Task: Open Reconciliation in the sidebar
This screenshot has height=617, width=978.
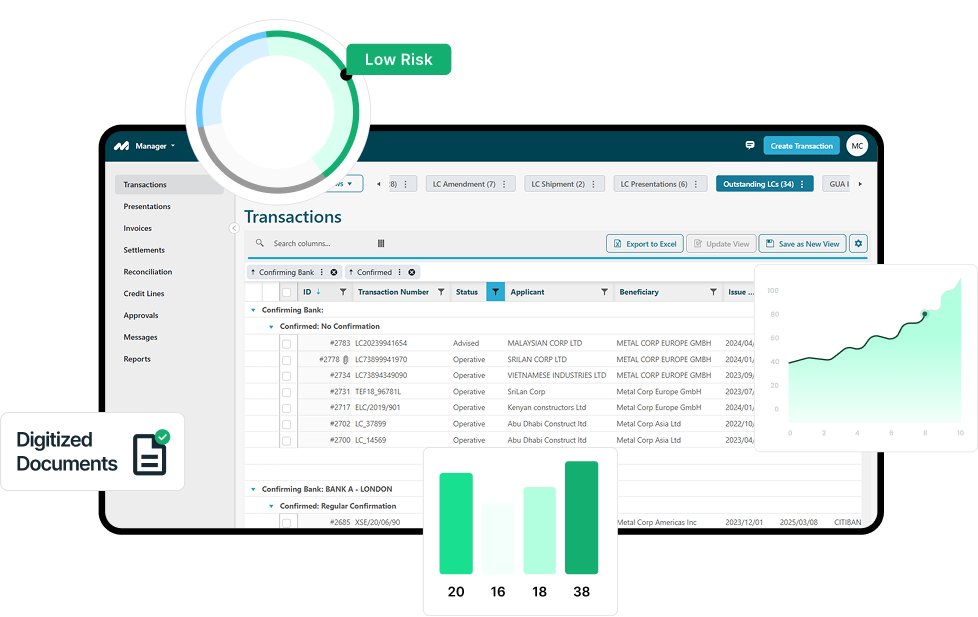Action: tap(147, 272)
